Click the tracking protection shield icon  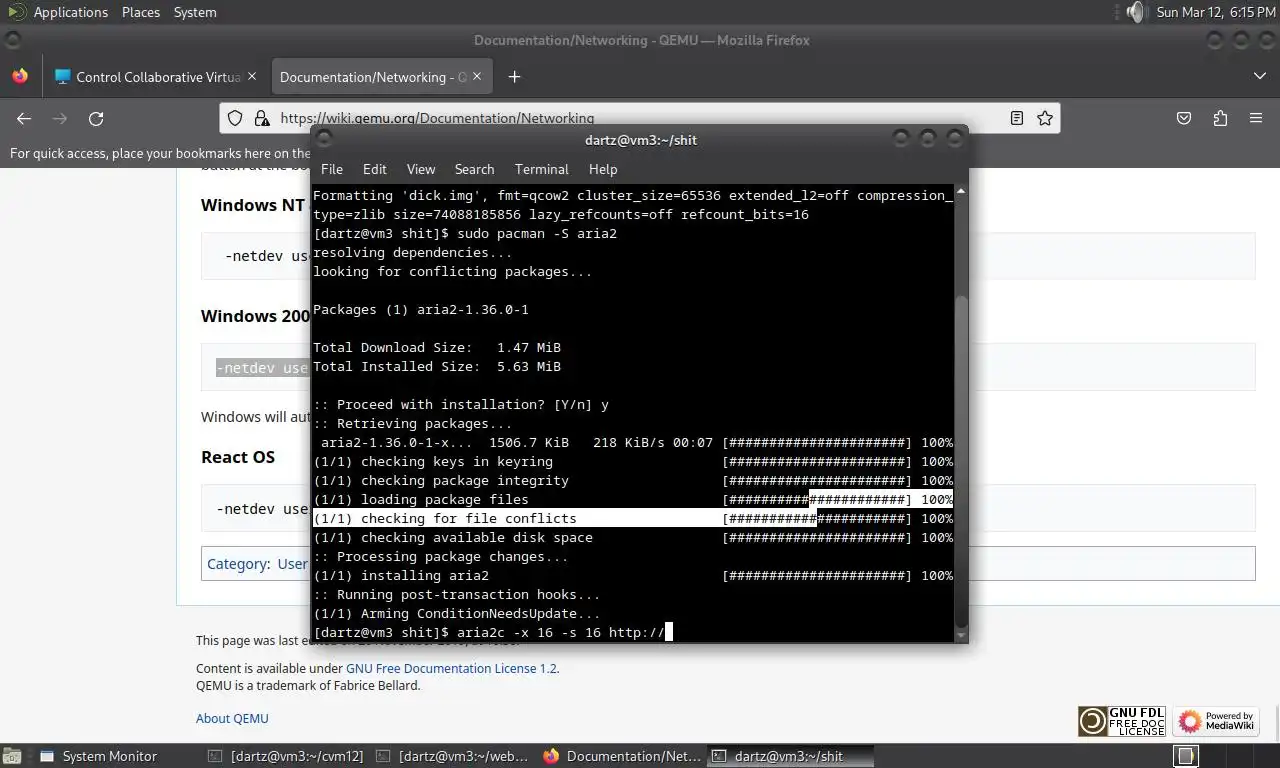(235, 118)
